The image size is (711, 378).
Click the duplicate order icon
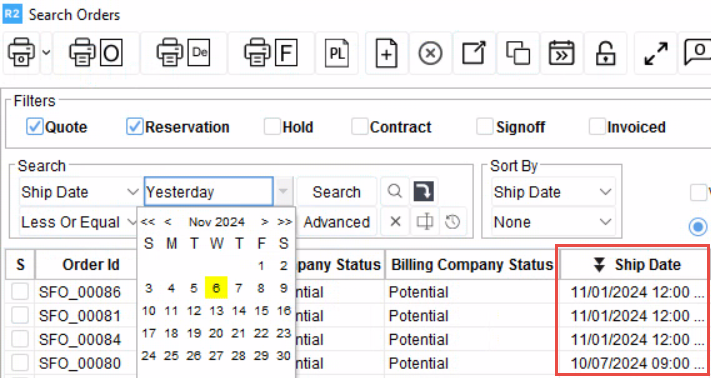(518, 53)
